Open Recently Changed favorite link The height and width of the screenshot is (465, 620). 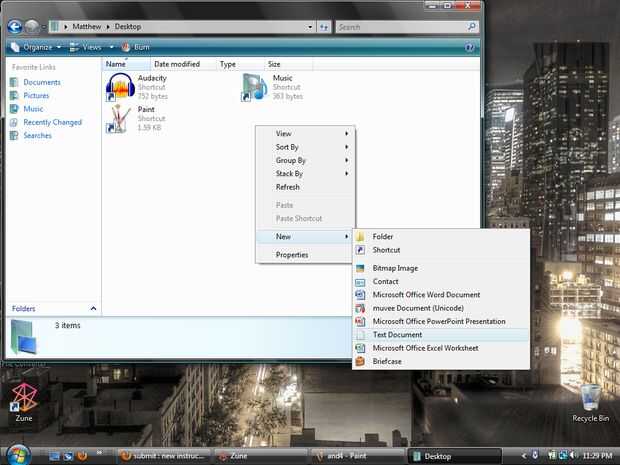pos(53,122)
